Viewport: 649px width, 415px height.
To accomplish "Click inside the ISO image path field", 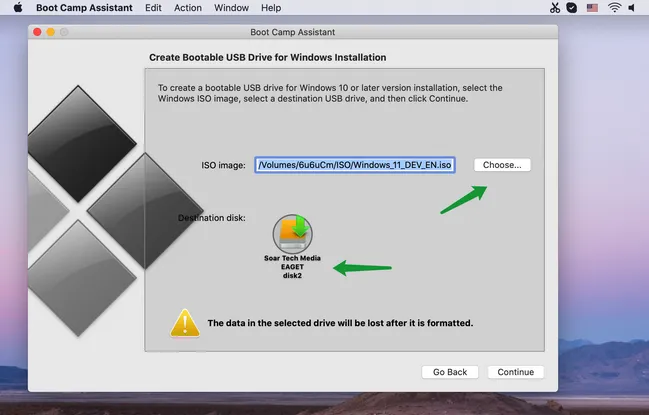I will (355, 165).
